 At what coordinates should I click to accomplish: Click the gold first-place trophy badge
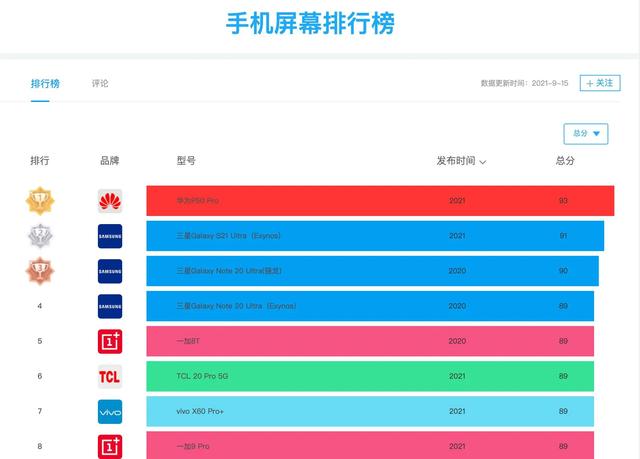tap(40, 201)
